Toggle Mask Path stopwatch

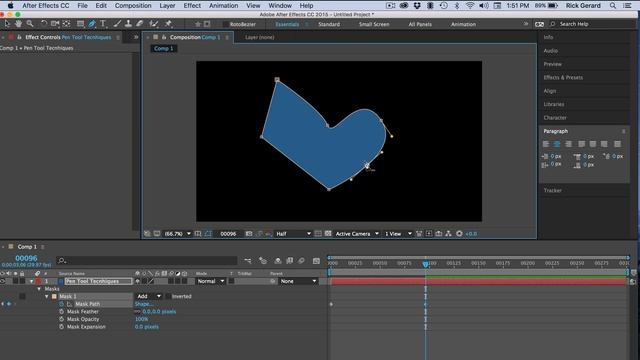click(x=62, y=304)
